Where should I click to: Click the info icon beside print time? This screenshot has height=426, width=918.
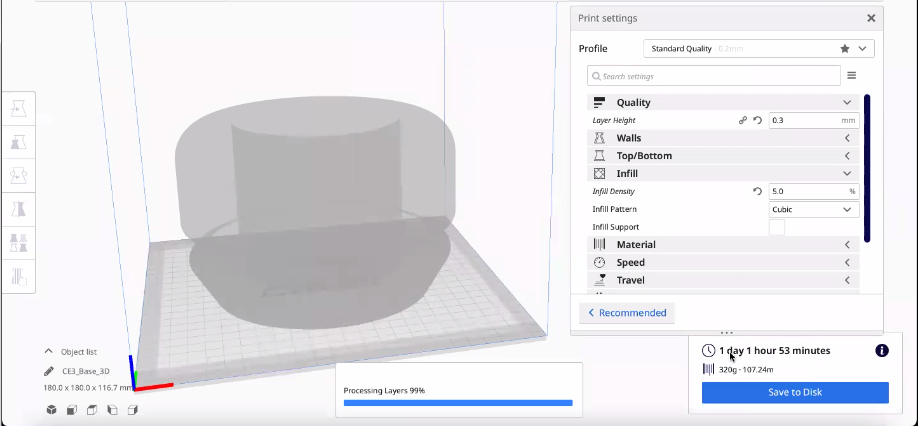coord(882,351)
